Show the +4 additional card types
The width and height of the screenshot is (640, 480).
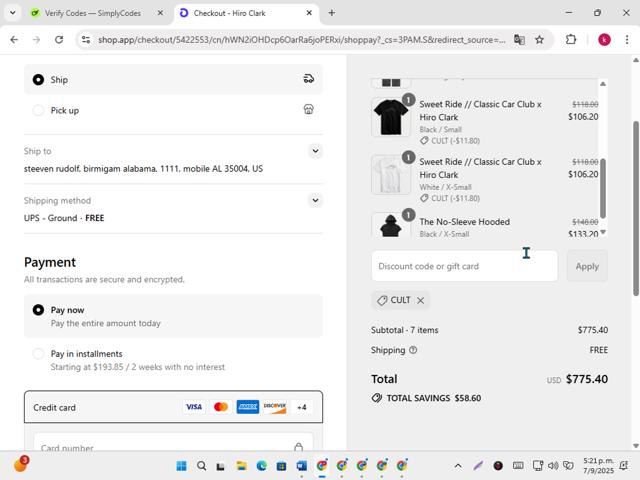302,407
